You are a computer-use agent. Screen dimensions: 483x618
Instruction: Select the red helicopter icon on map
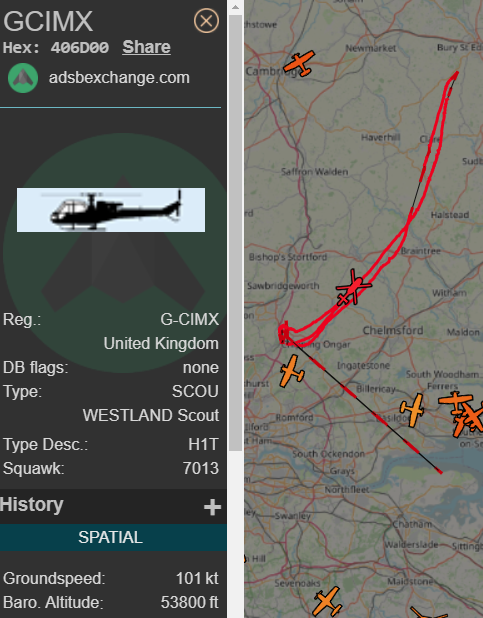click(x=353, y=289)
